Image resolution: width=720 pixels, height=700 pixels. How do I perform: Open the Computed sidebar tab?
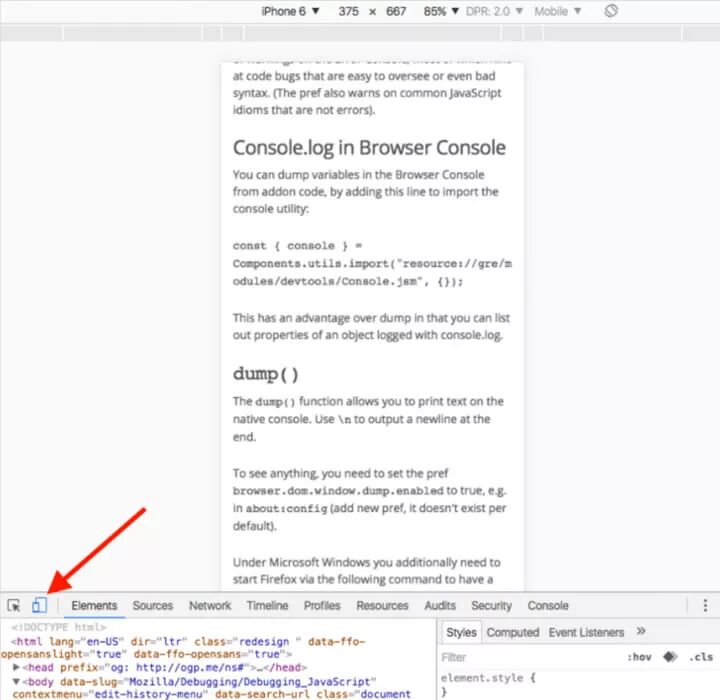pyautogui.click(x=513, y=632)
